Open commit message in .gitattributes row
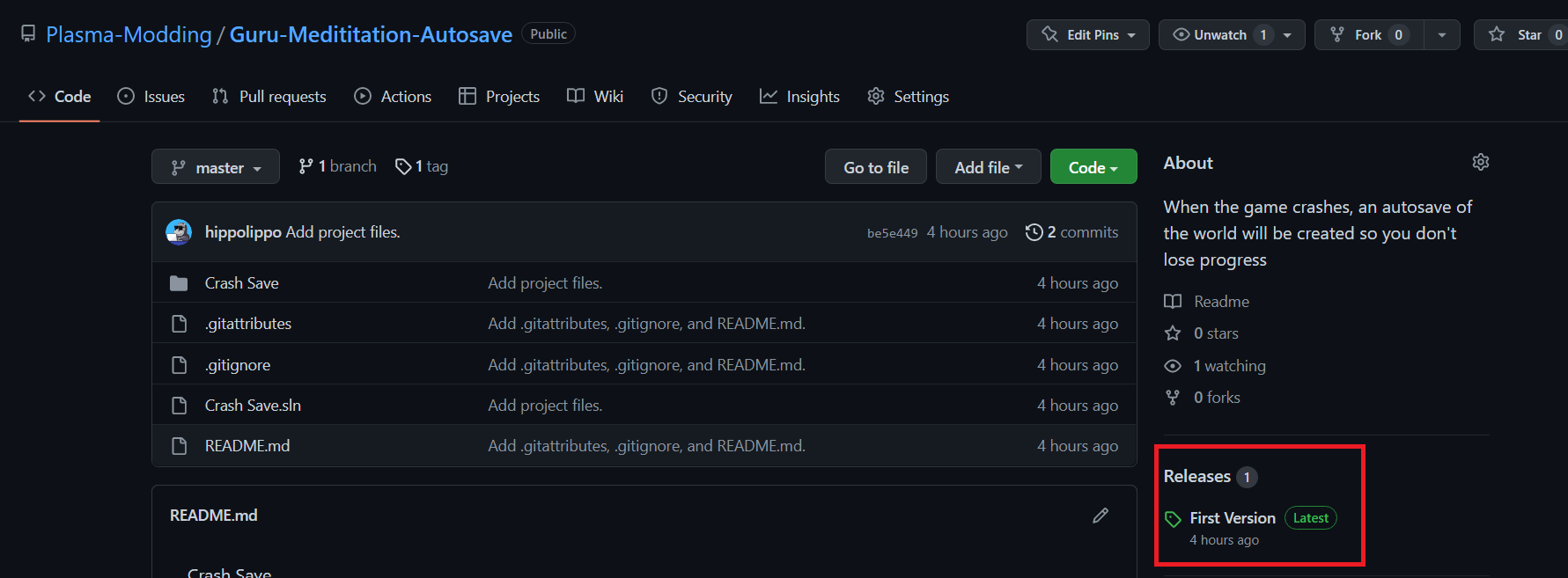The image size is (1568, 578). coord(647,324)
